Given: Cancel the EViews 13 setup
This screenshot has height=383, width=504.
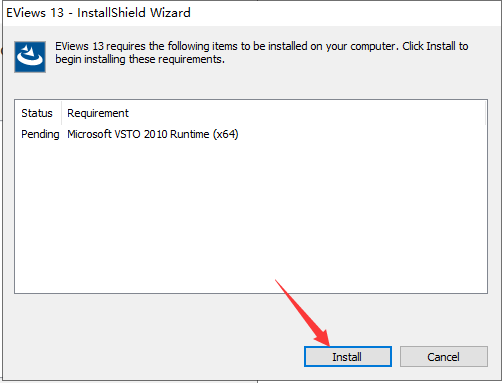Looking at the screenshot, I should point(444,357).
